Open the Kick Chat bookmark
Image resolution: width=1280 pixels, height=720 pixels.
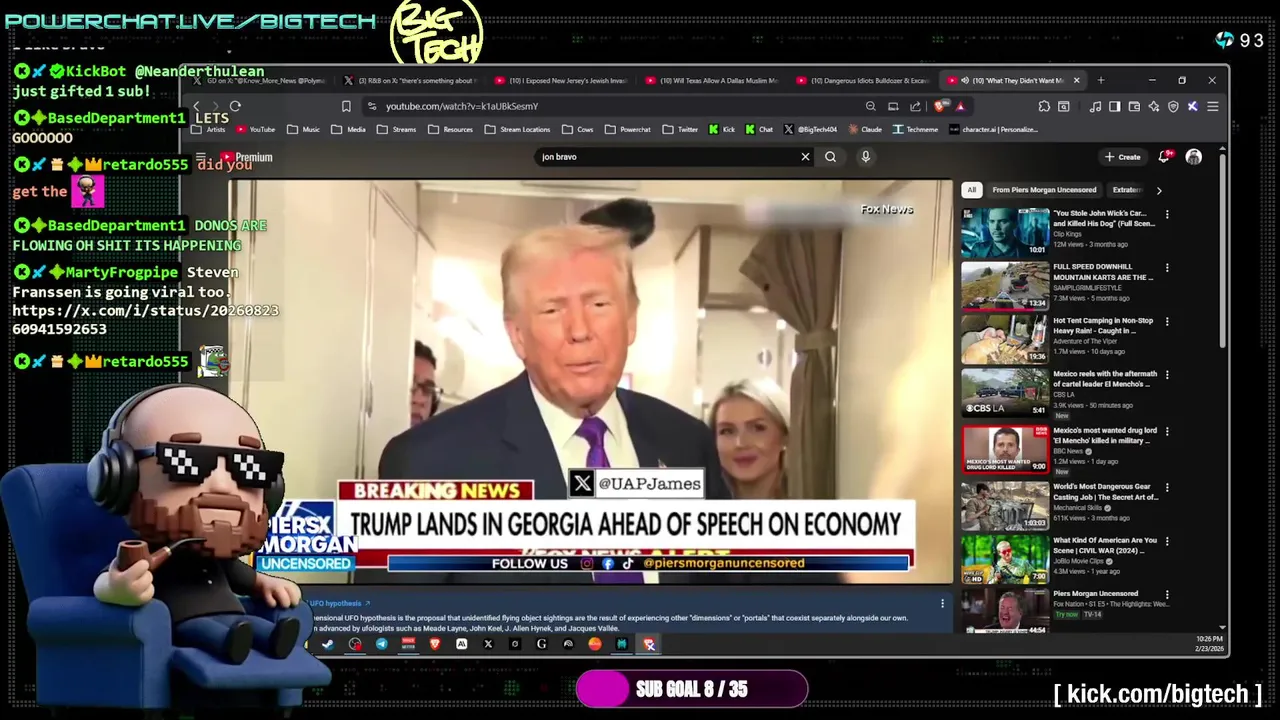(x=759, y=129)
